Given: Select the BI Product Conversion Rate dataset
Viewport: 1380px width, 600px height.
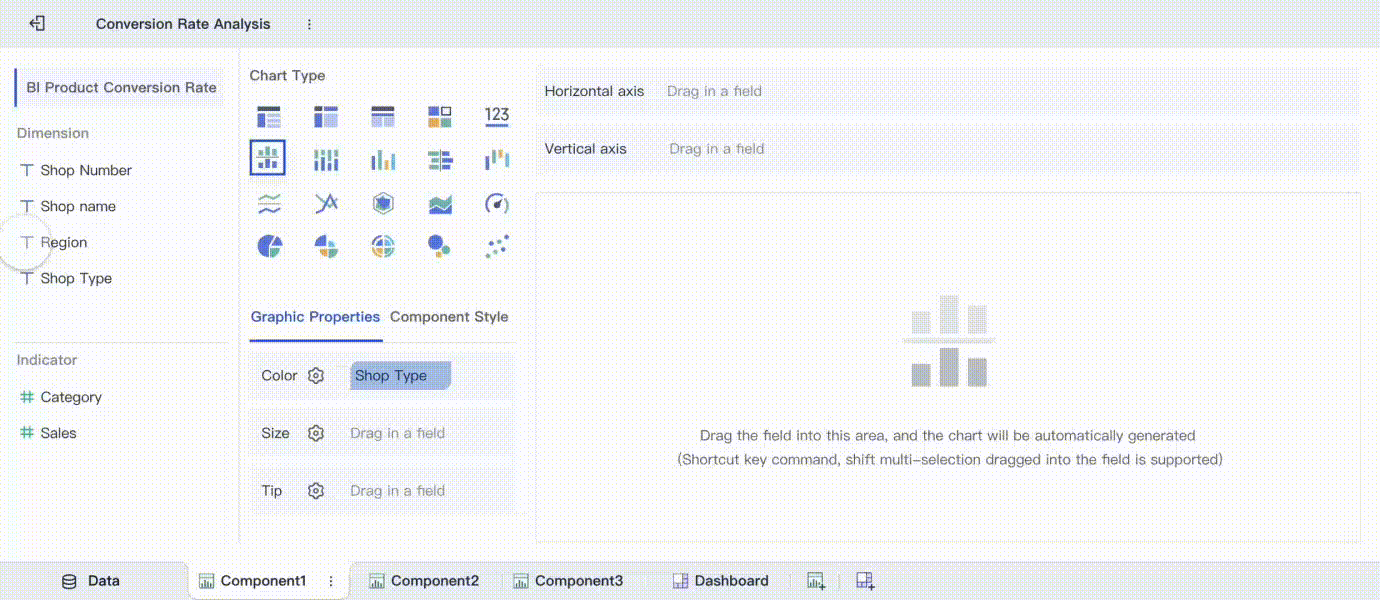Looking at the screenshot, I should 121,88.
